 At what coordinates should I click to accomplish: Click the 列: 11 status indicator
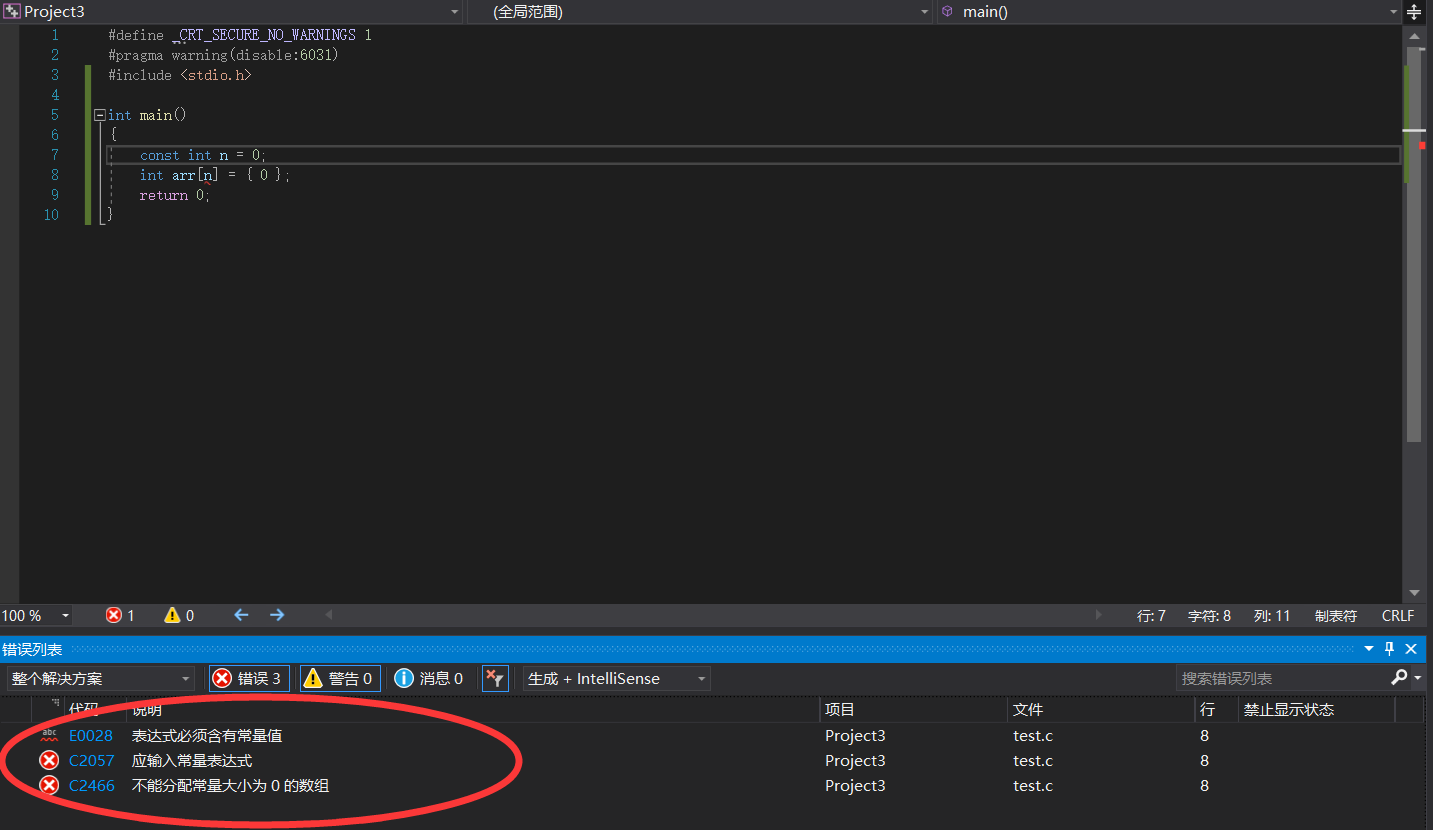pyautogui.click(x=1272, y=615)
